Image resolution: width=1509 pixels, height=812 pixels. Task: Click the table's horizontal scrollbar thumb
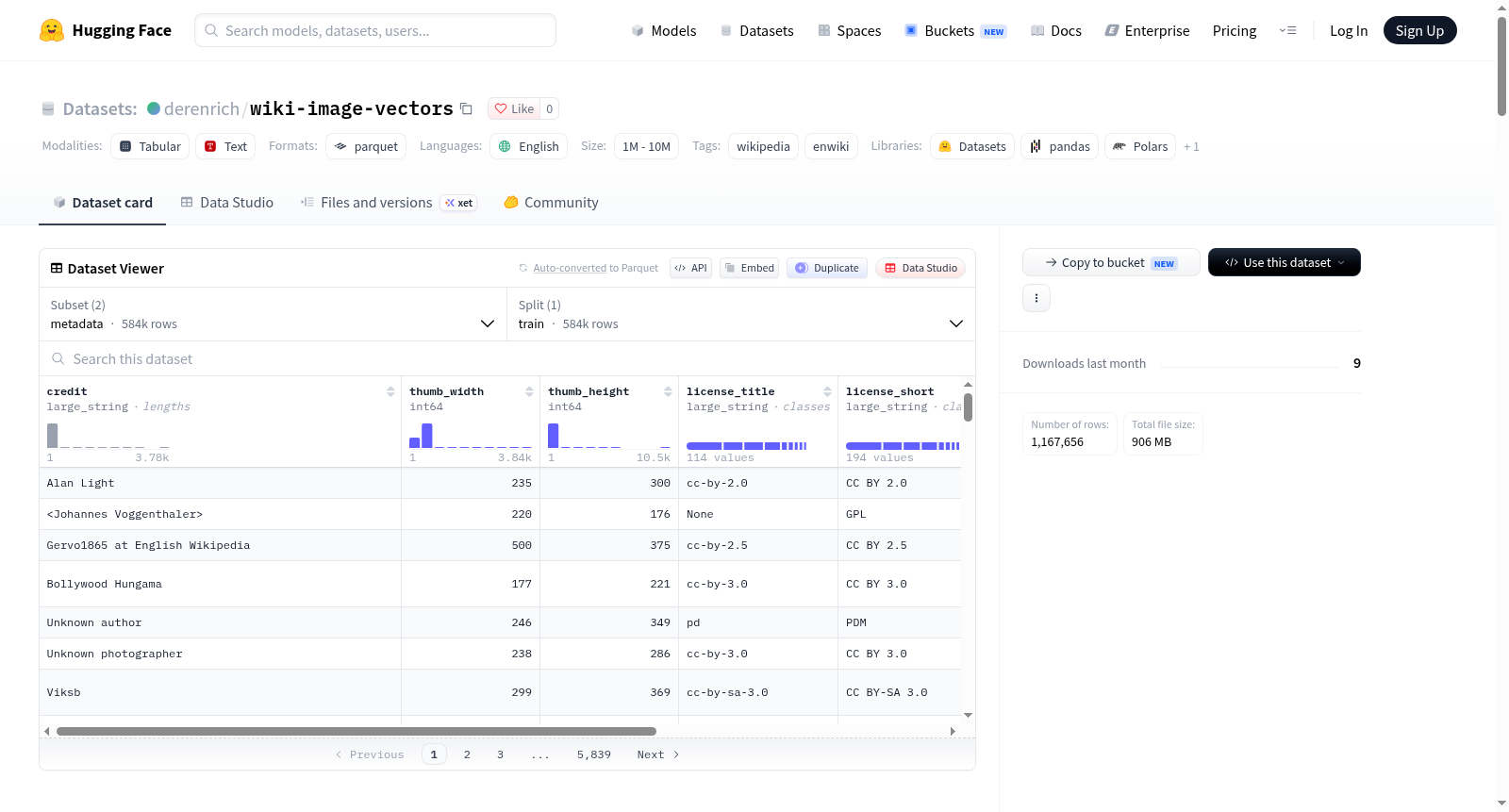pyautogui.click(x=357, y=731)
